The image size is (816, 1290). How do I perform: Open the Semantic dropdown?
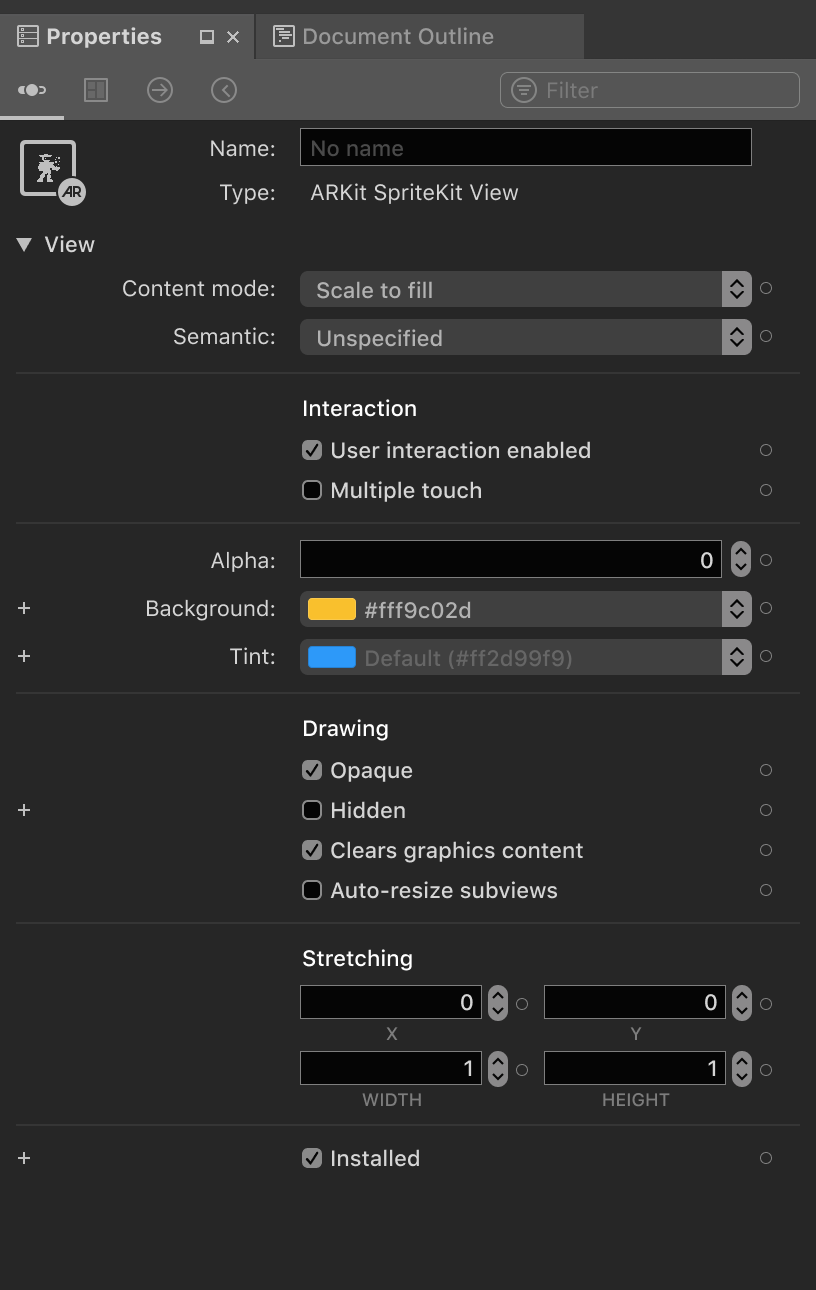coord(736,337)
